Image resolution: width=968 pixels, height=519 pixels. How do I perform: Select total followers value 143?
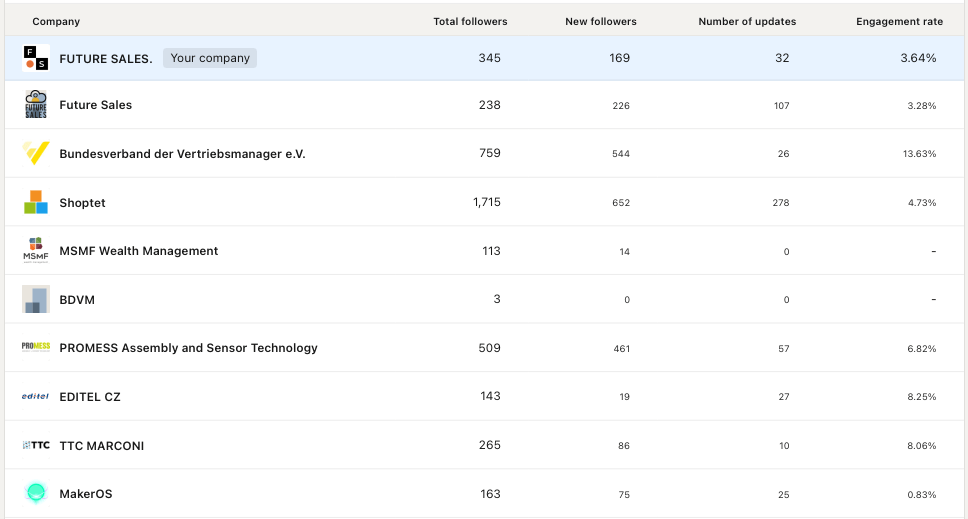(490, 396)
